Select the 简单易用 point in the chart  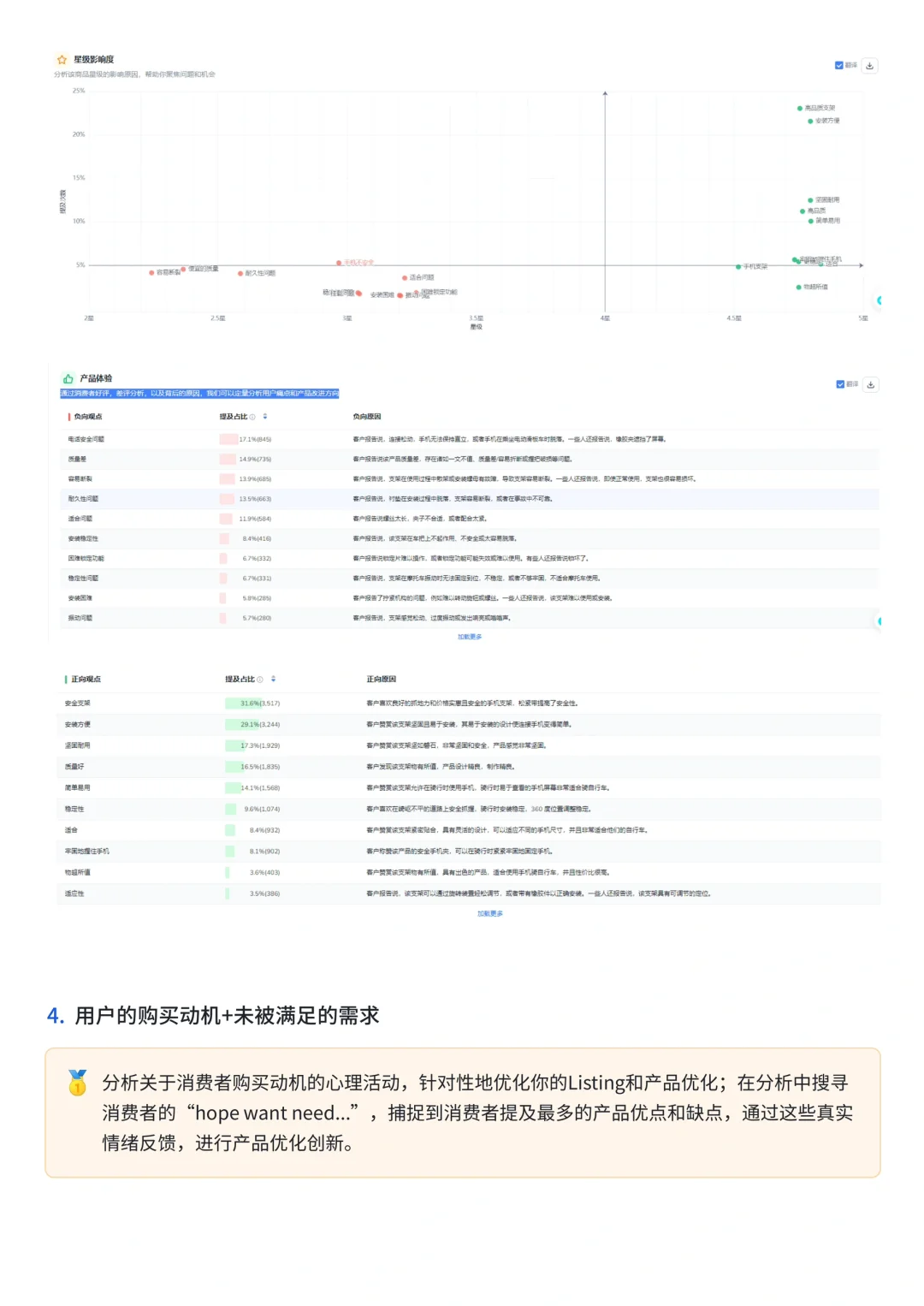tap(810, 221)
